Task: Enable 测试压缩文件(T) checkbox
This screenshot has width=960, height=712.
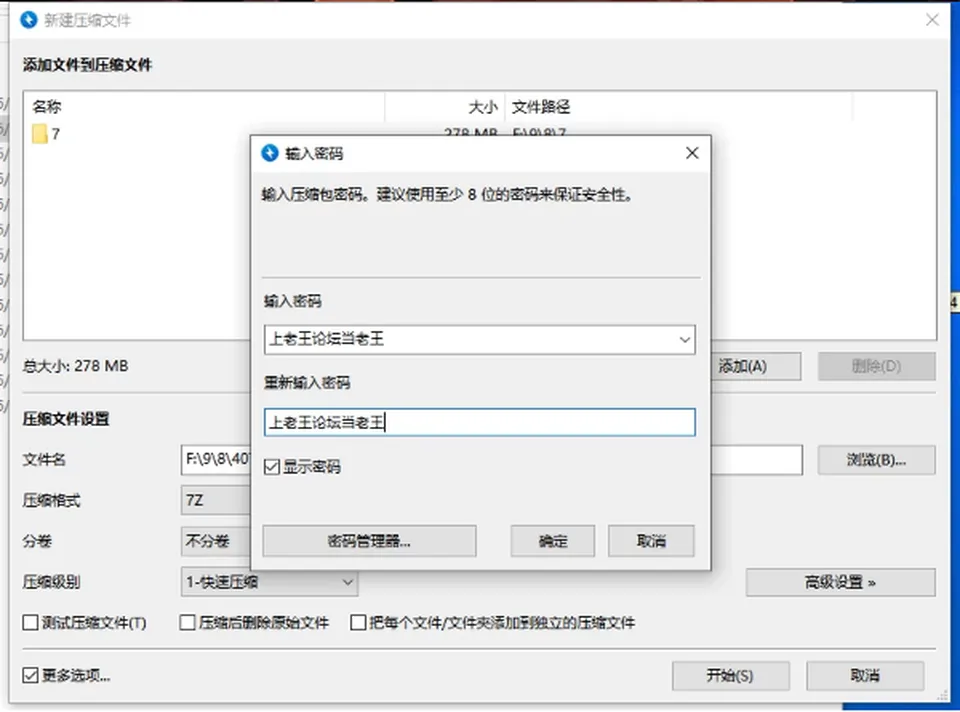Action: click(30, 623)
